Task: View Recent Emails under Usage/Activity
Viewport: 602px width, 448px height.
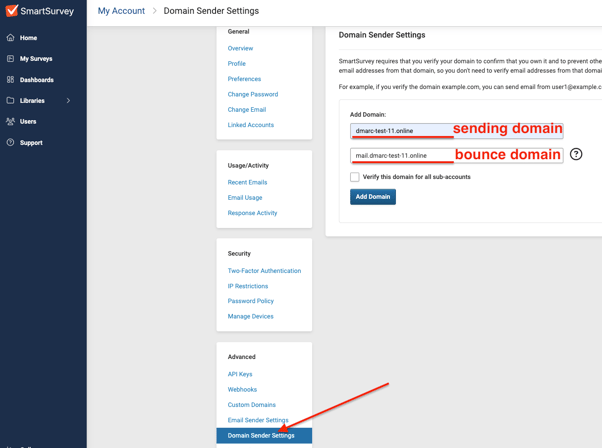Action: point(247,182)
